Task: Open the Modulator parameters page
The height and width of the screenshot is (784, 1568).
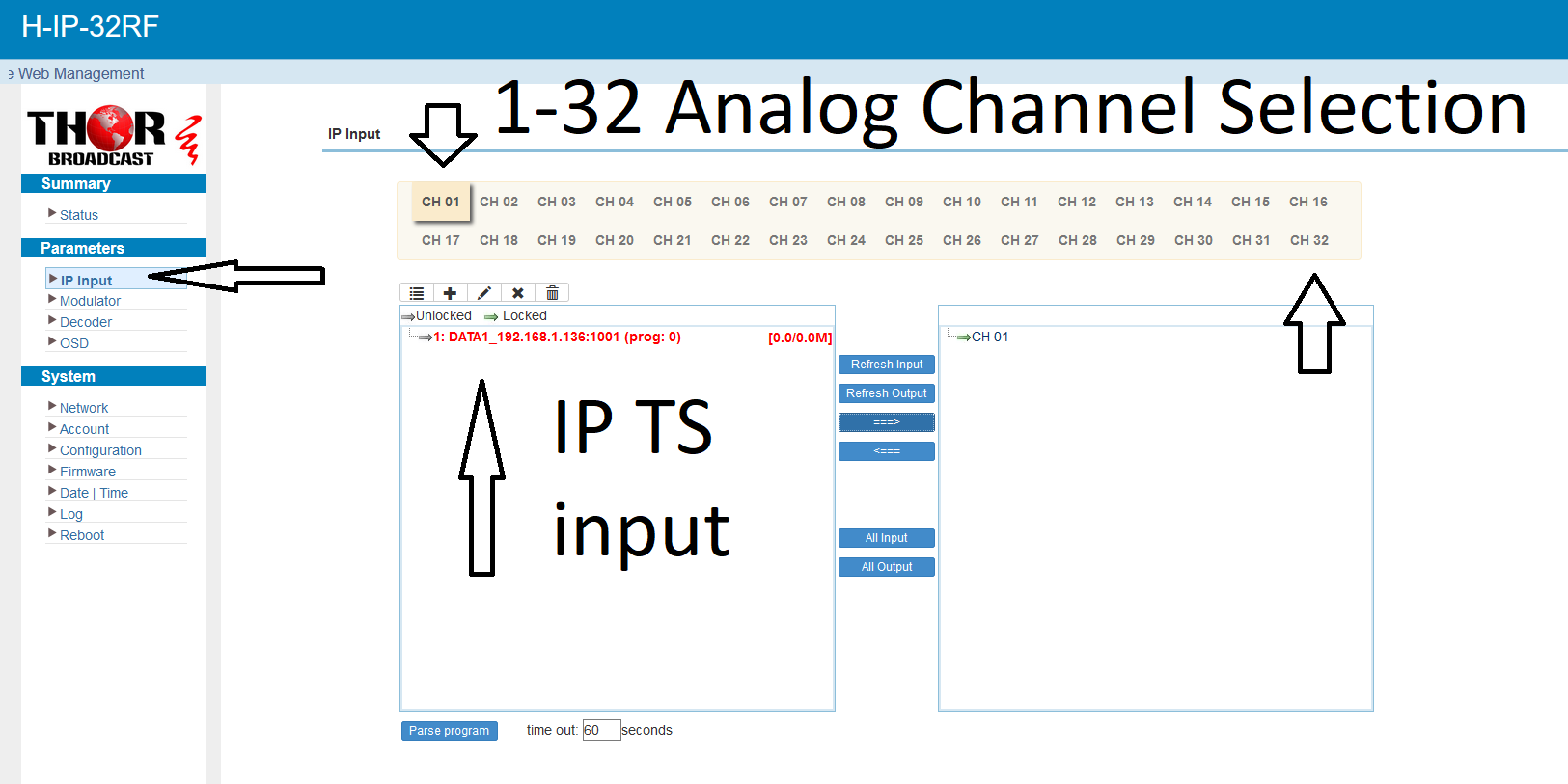Action: (x=90, y=301)
